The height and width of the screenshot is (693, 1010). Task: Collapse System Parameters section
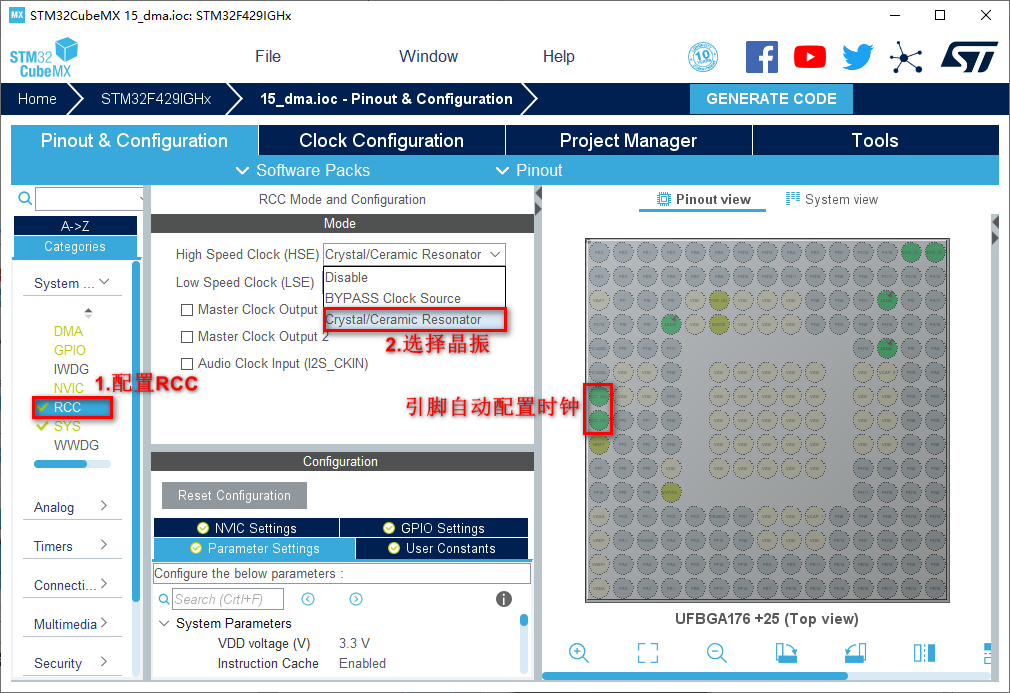[164, 623]
